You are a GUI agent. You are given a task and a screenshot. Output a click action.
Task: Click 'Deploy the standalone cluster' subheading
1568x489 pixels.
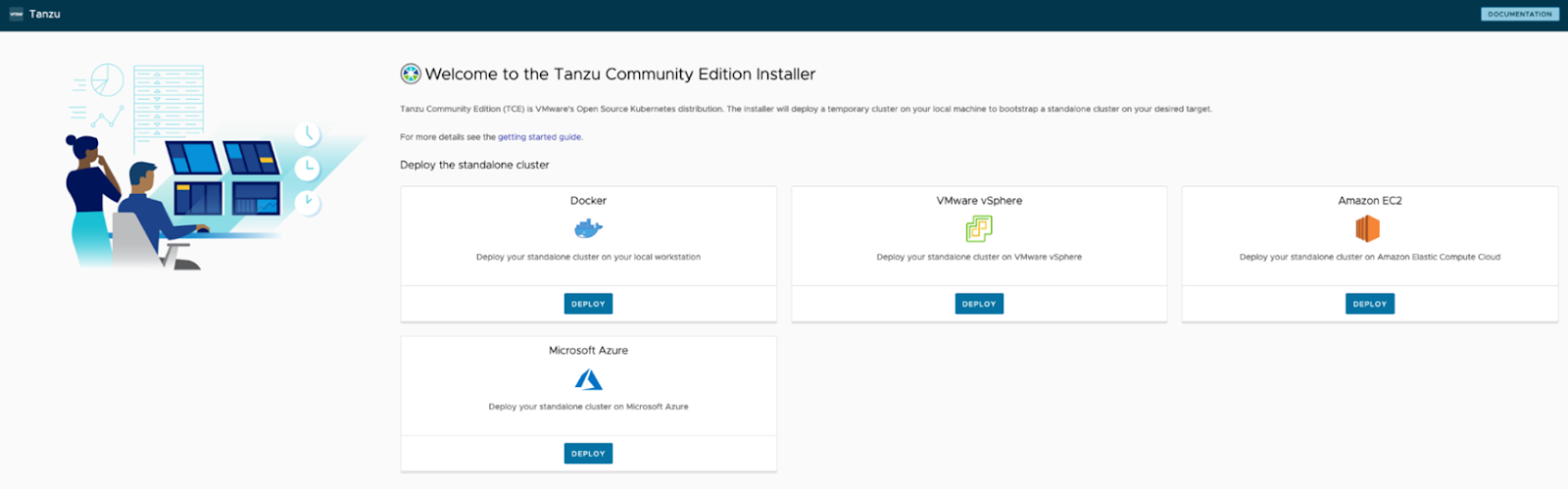pyautogui.click(x=474, y=165)
